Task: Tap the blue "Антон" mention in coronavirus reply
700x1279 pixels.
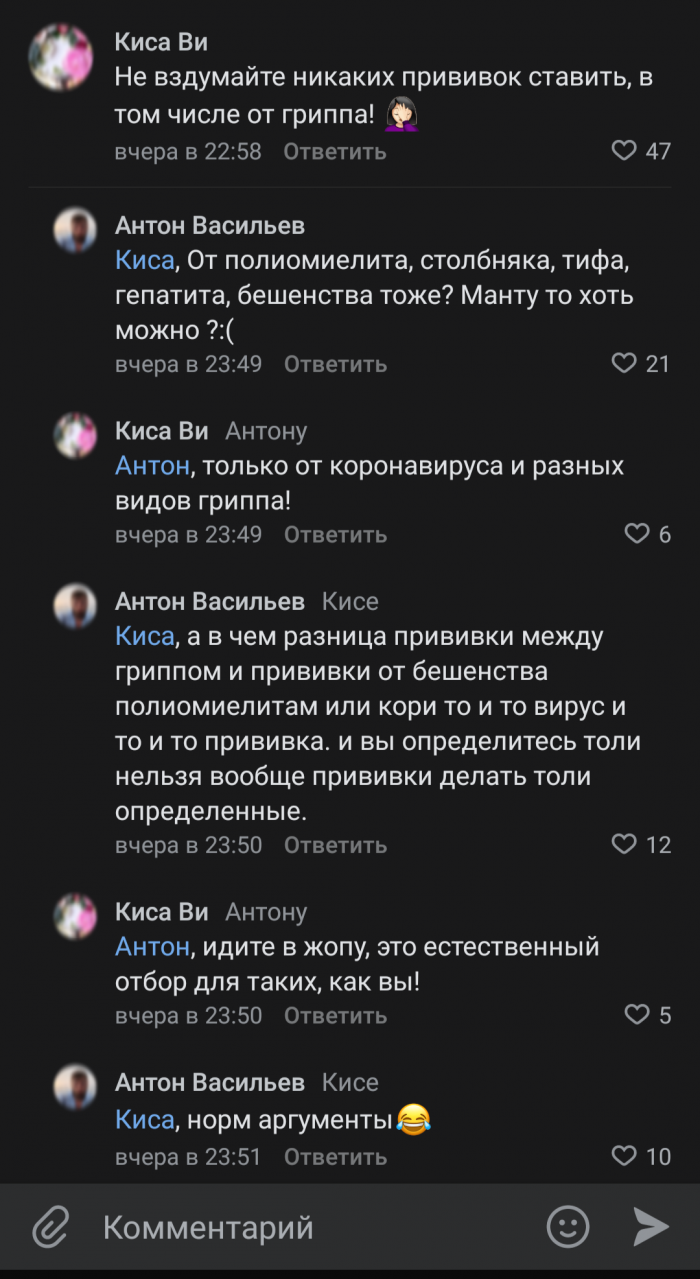Action: [x=152, y=466]
